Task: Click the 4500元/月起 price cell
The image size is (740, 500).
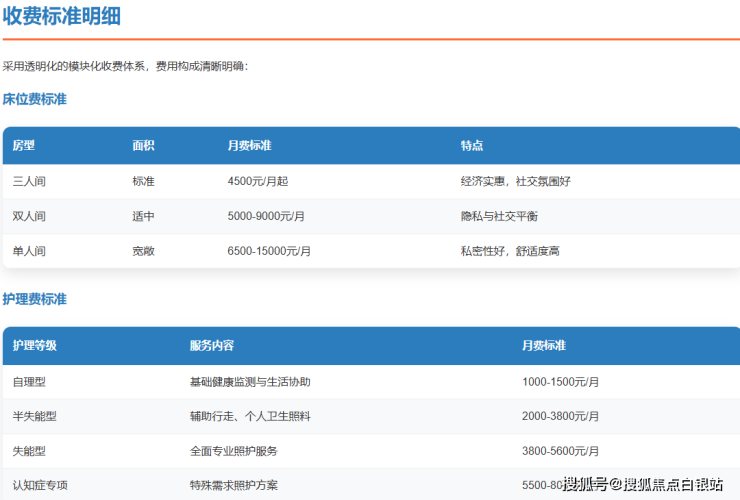Action: (260, 182)
